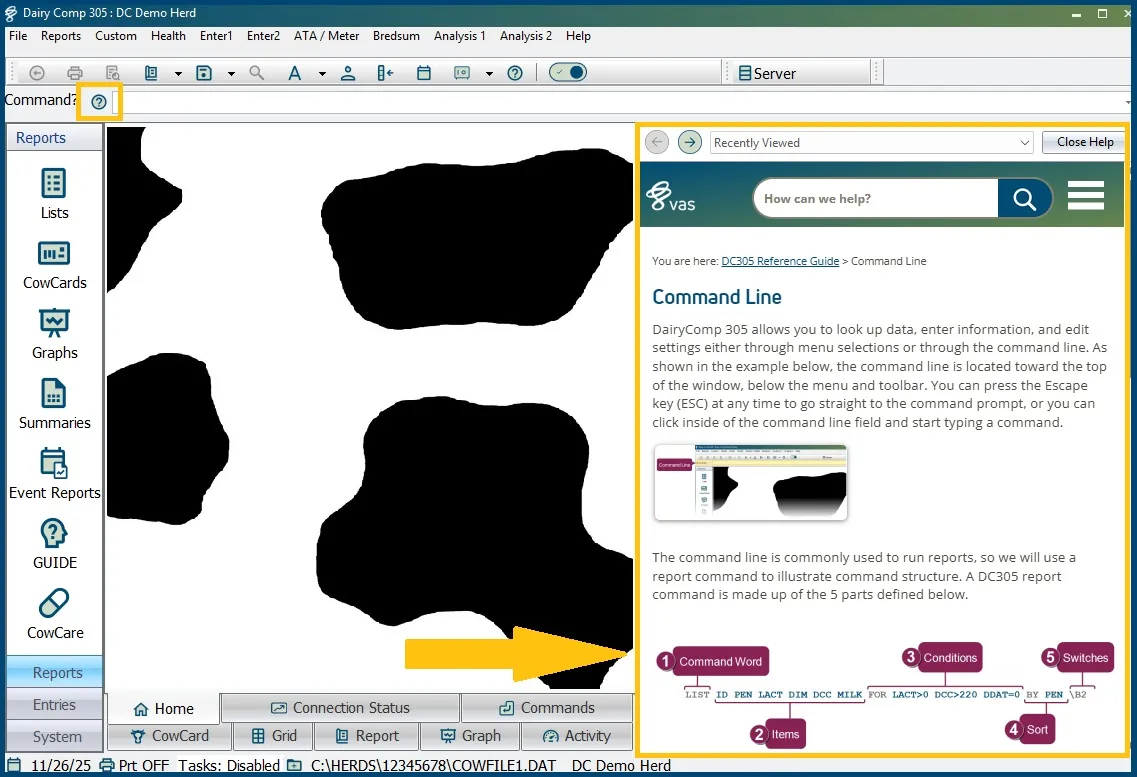Switch to the Grid tab
The width and height of the screenshot is (1137, 777).
click(274, 736)
